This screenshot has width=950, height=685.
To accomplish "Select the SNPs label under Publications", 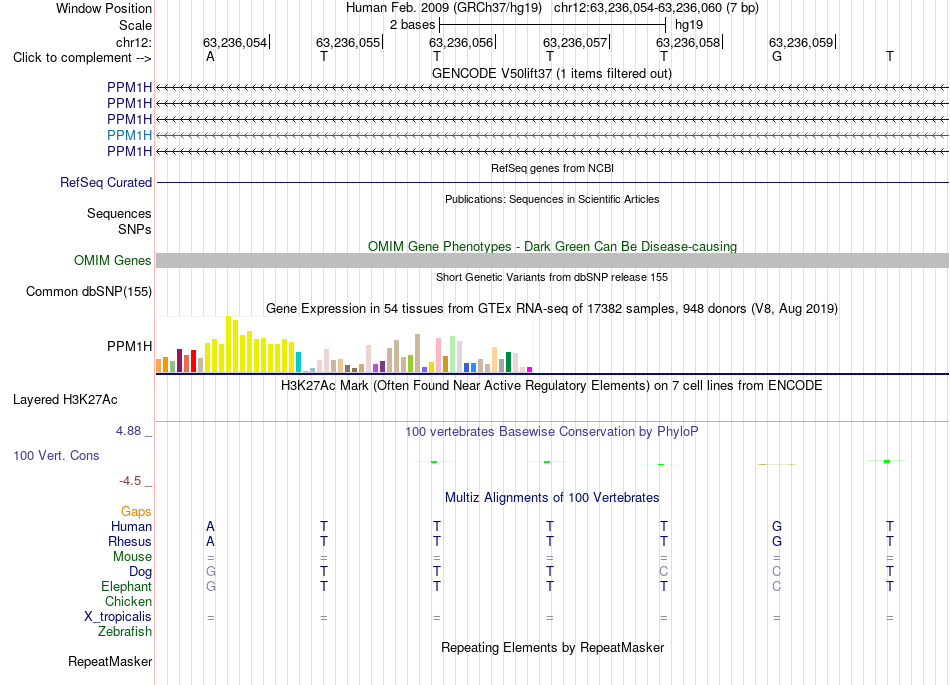I will coord(135,230).
